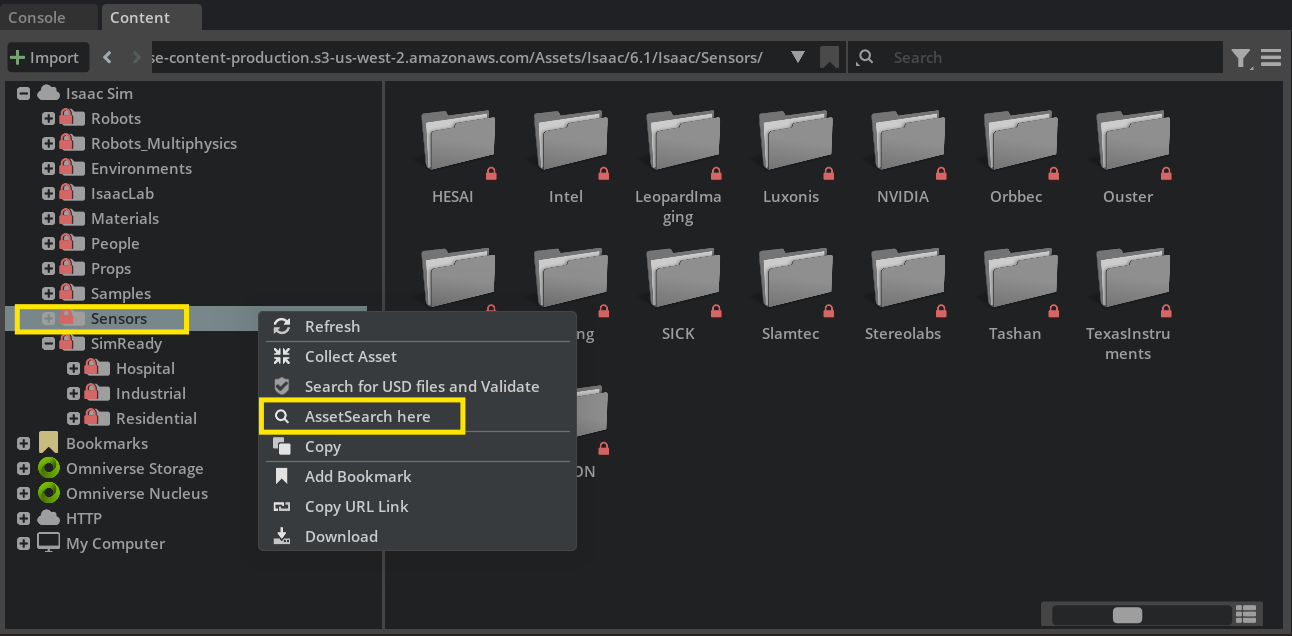
Task: Click the green plus Import button
Action: click(x=48, y=57)
